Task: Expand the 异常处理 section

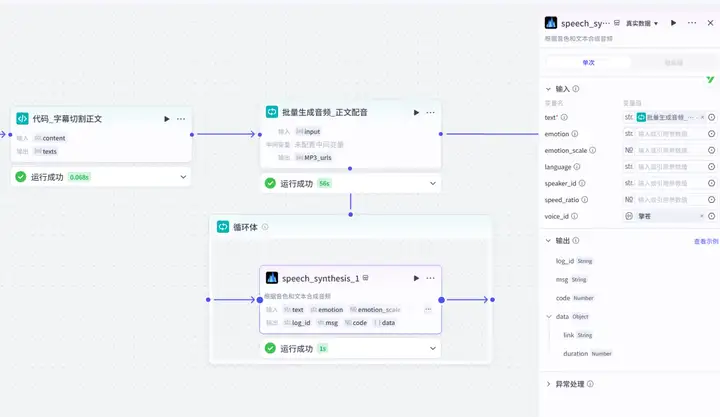Action: 548,384
